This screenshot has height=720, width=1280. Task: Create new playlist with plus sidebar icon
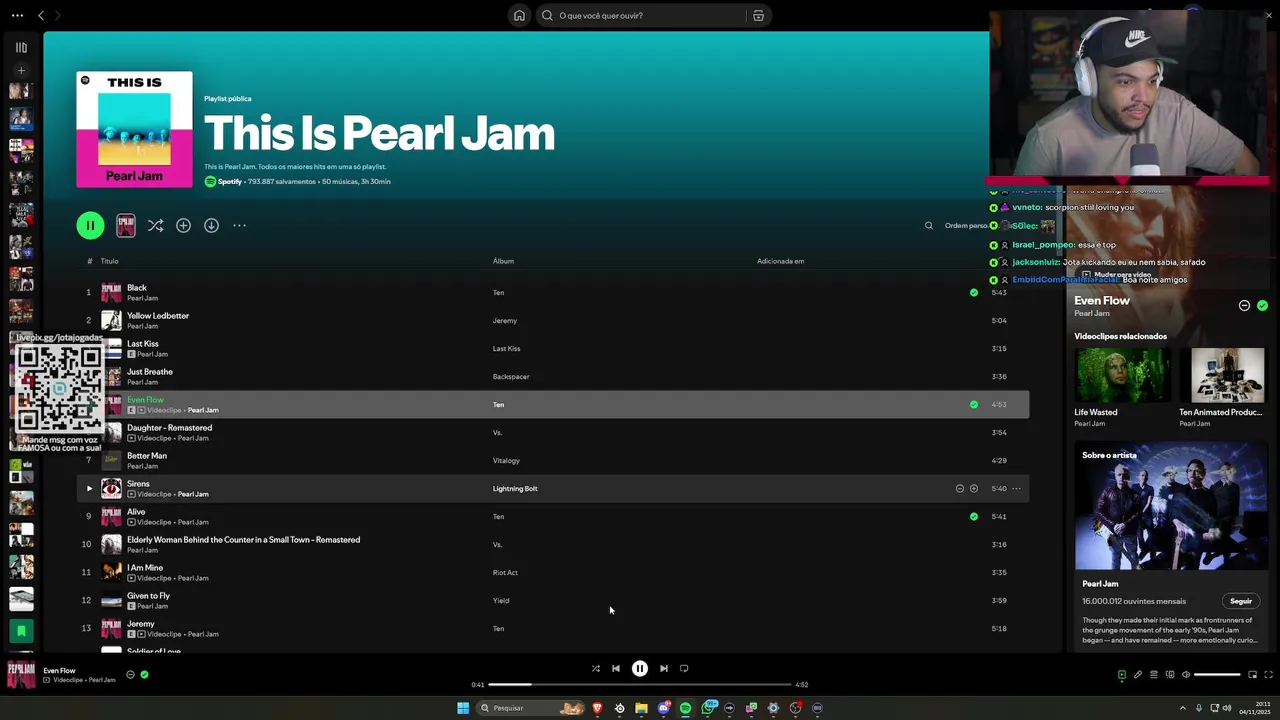coord(21,70)
